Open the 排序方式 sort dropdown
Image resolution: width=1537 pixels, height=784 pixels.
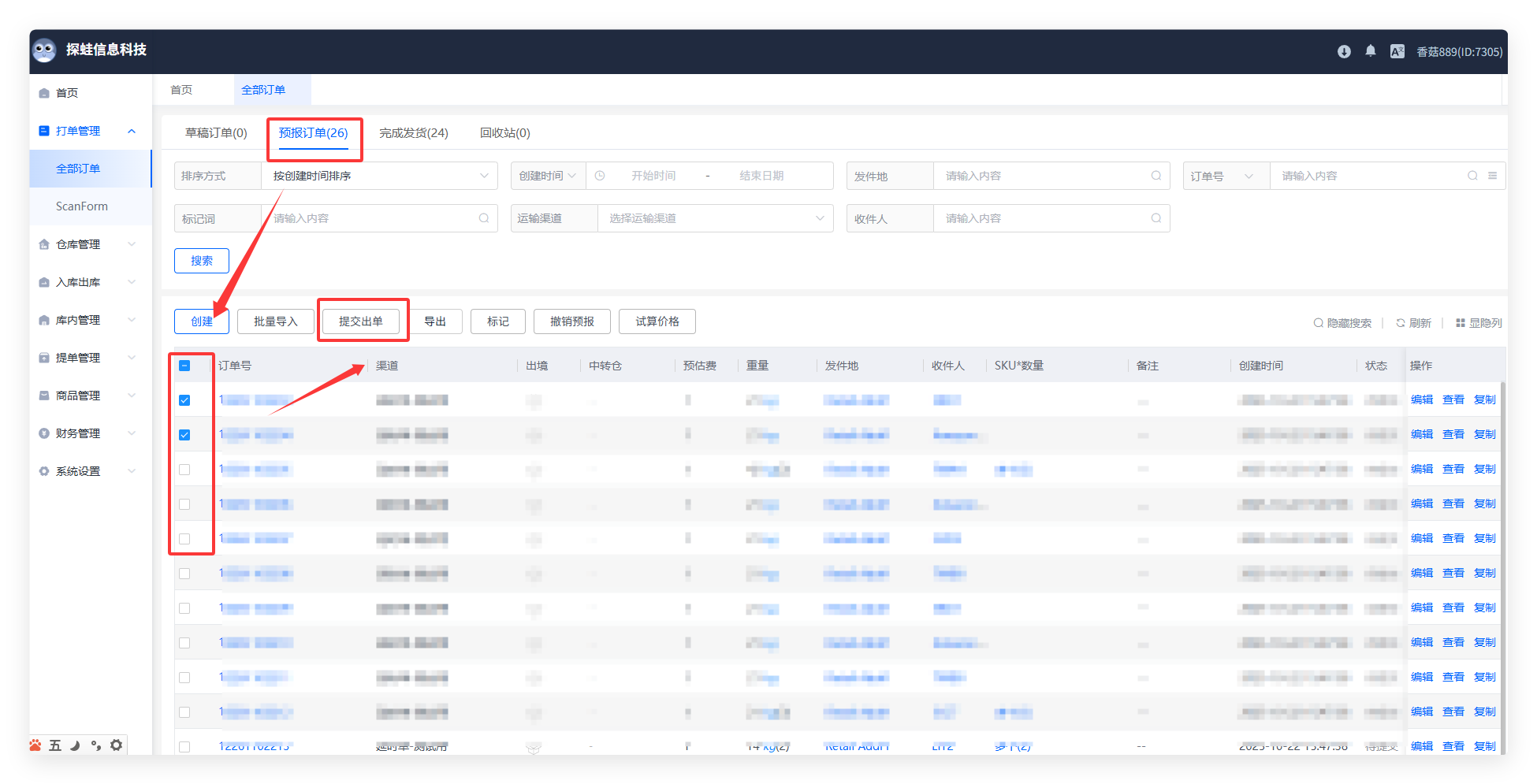(378, 176)
